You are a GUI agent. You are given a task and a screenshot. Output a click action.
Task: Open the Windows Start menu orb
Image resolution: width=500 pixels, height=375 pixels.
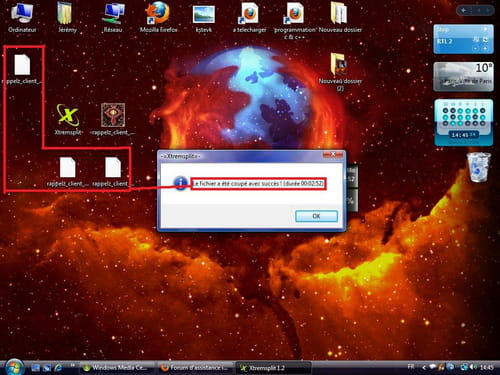[x=13, y=367]
